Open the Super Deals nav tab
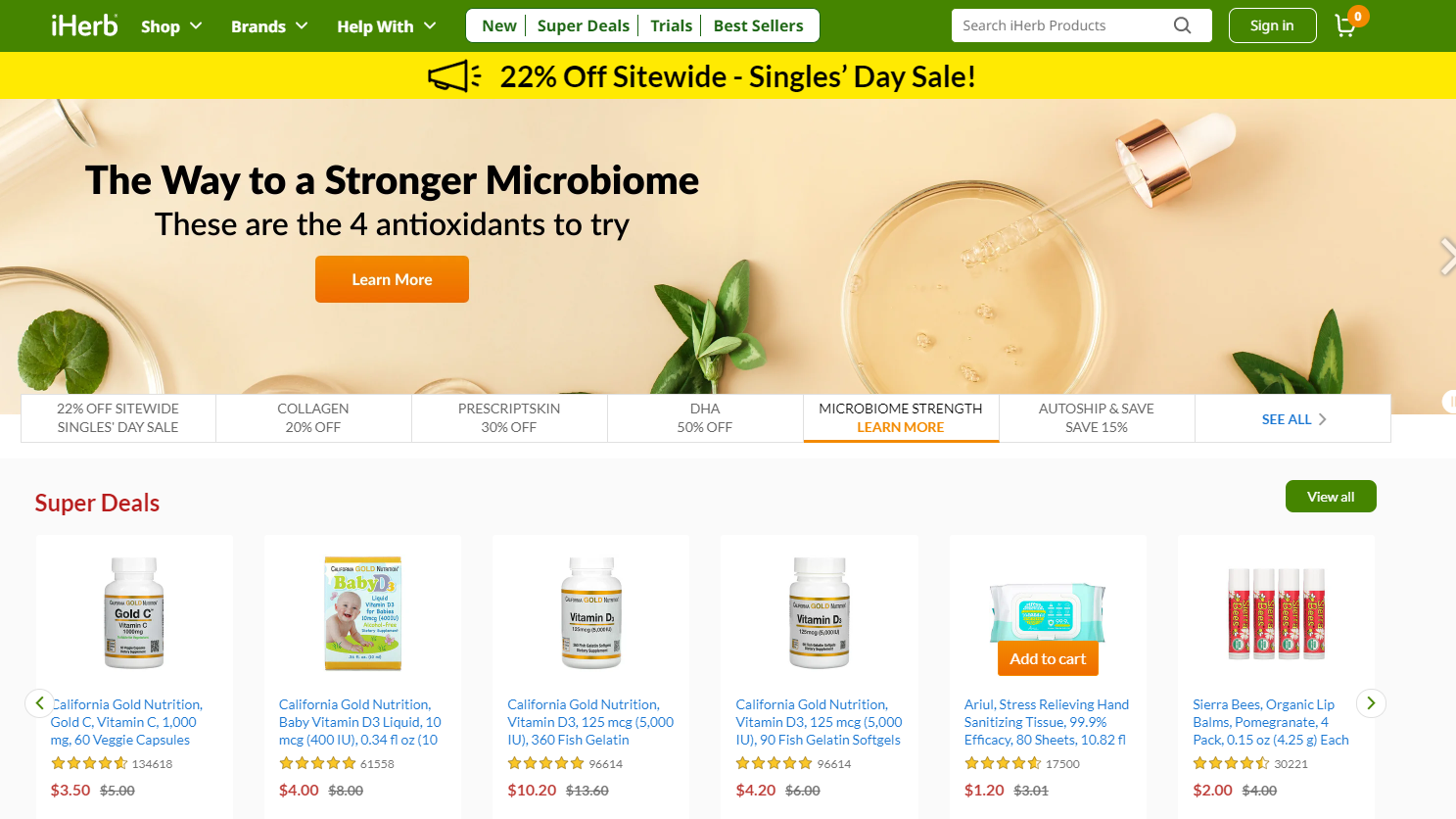The image size is (1456, 819). tap(584, 25)
